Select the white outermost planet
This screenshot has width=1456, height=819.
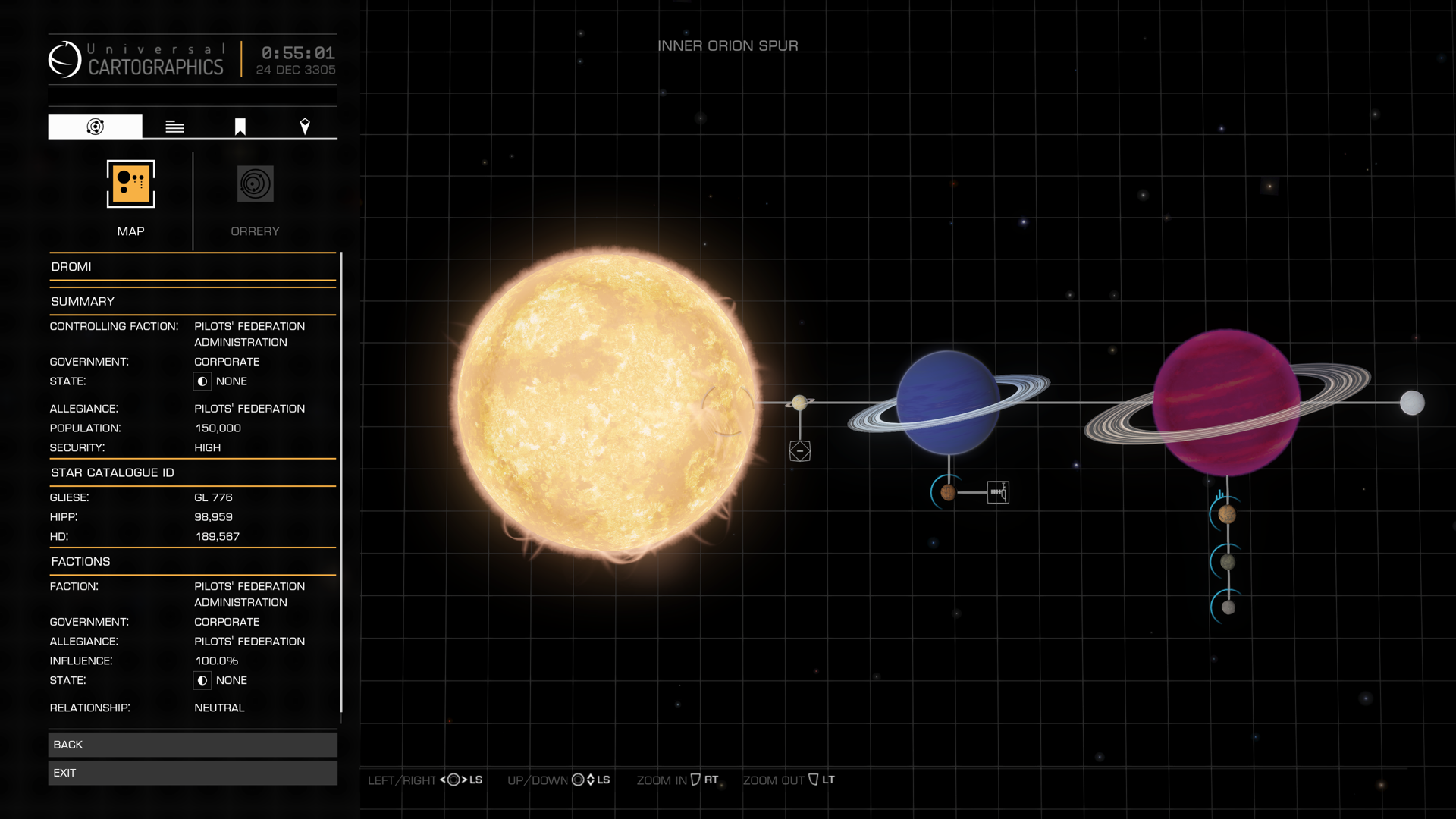coord(1411,403)
